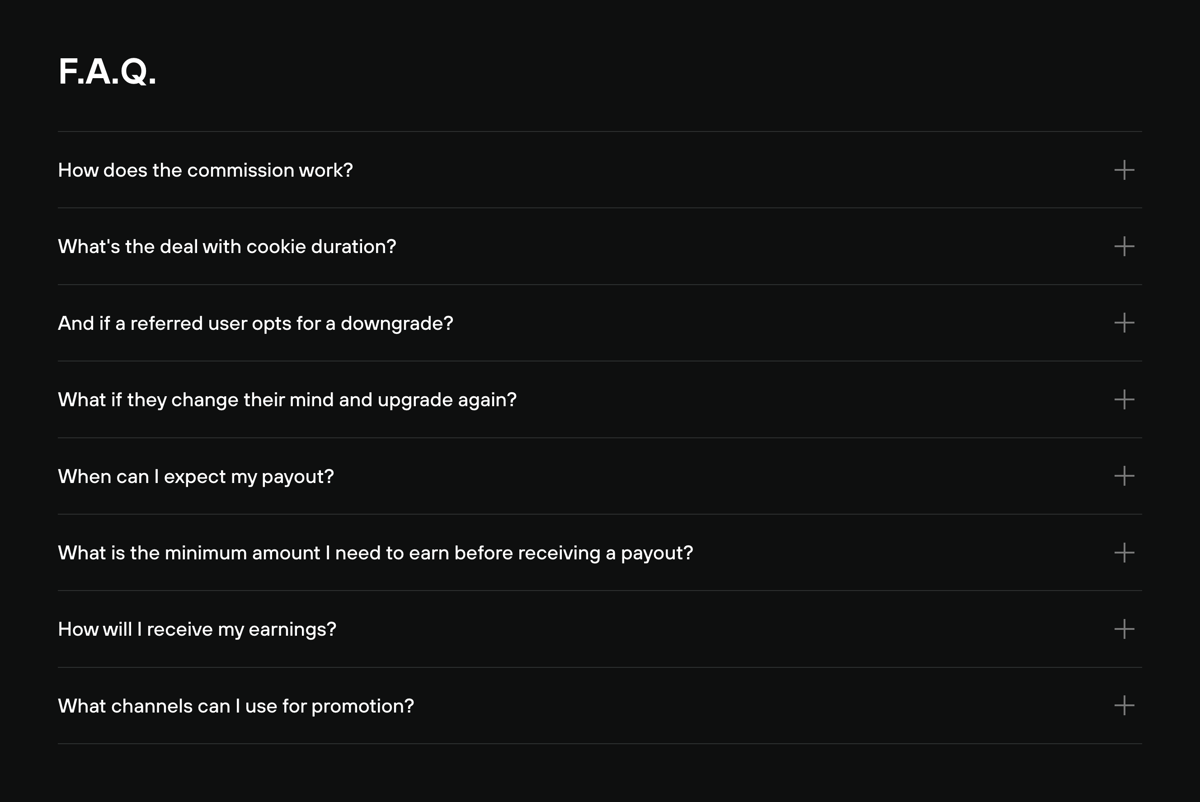Select 'How will I receive my earnings?' entry
This screenshot has width=1200, height=802.
[x=197, y=629]
